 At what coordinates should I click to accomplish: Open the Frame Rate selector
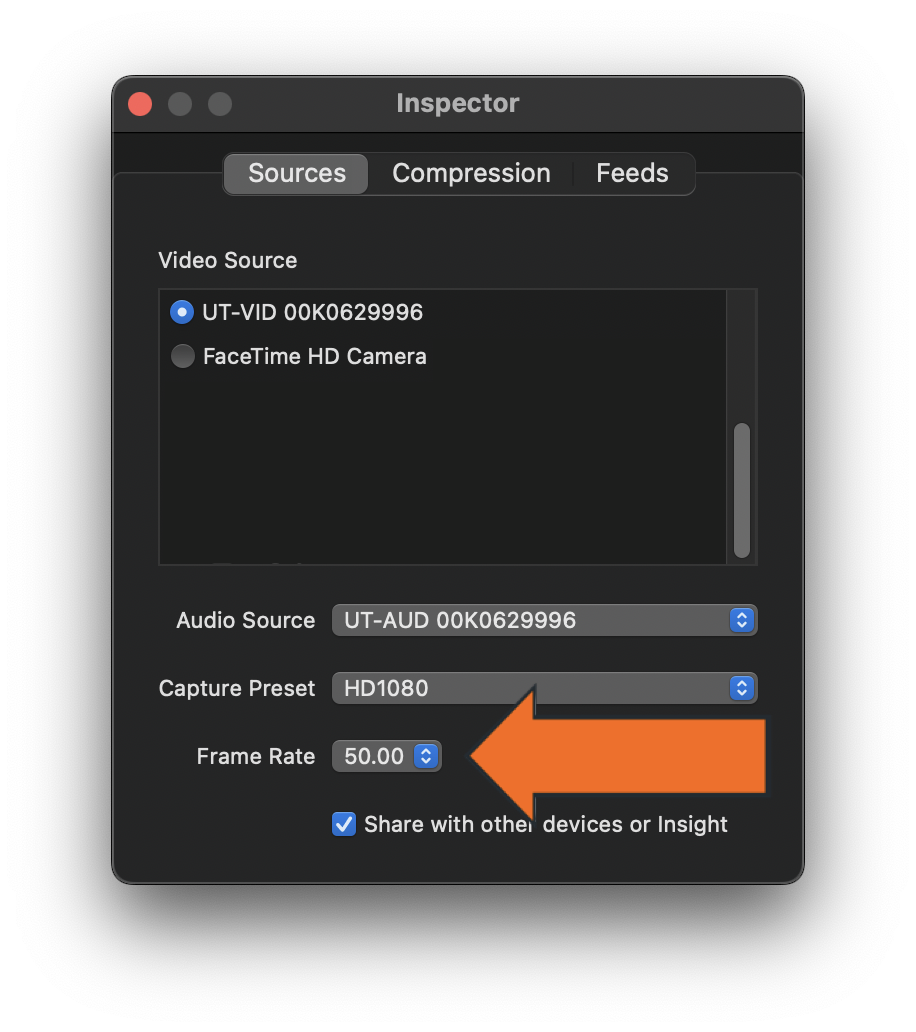pos(386,756)
